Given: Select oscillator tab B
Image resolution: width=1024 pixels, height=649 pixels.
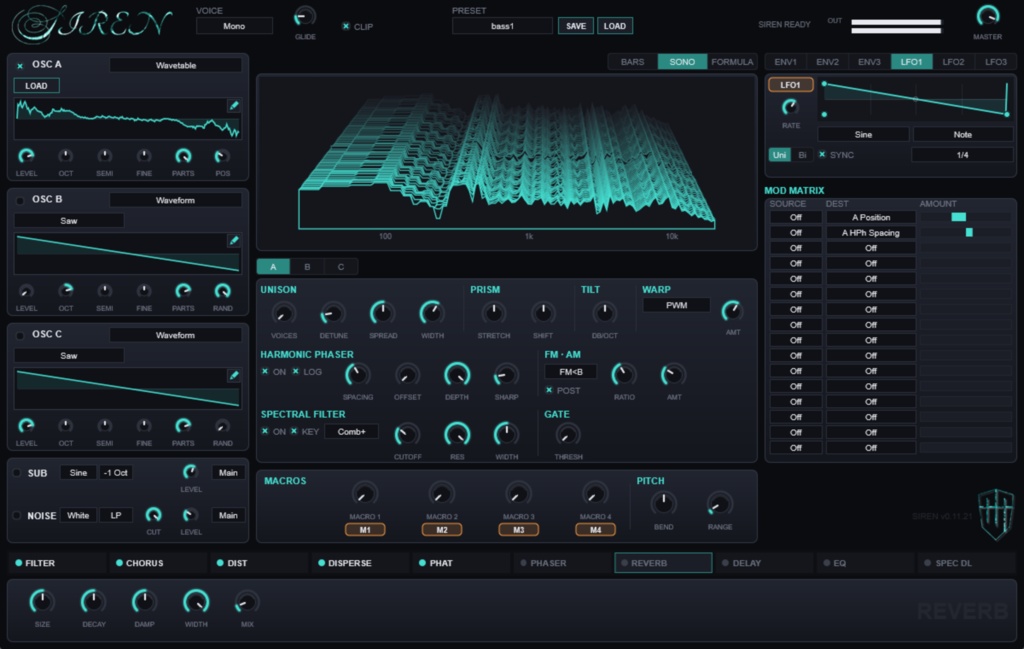Looking at the screenshot, I should pyautogui.click(x=307, y=266).
